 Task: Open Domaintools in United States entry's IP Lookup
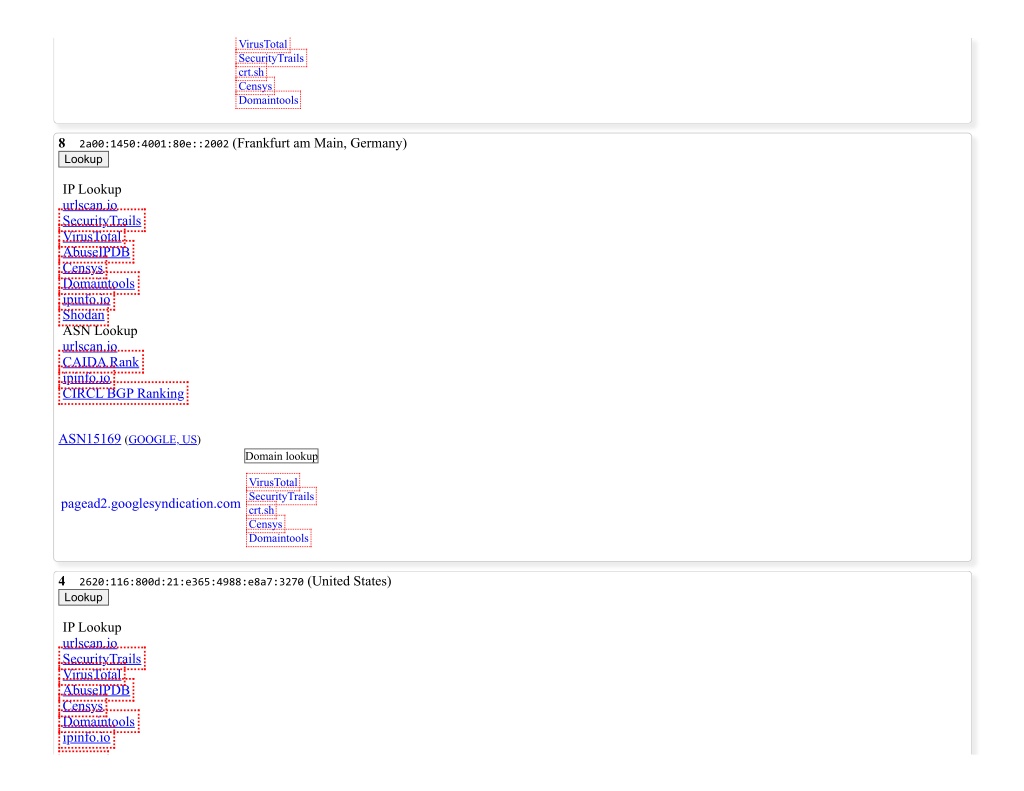click(x=98, y=722)
